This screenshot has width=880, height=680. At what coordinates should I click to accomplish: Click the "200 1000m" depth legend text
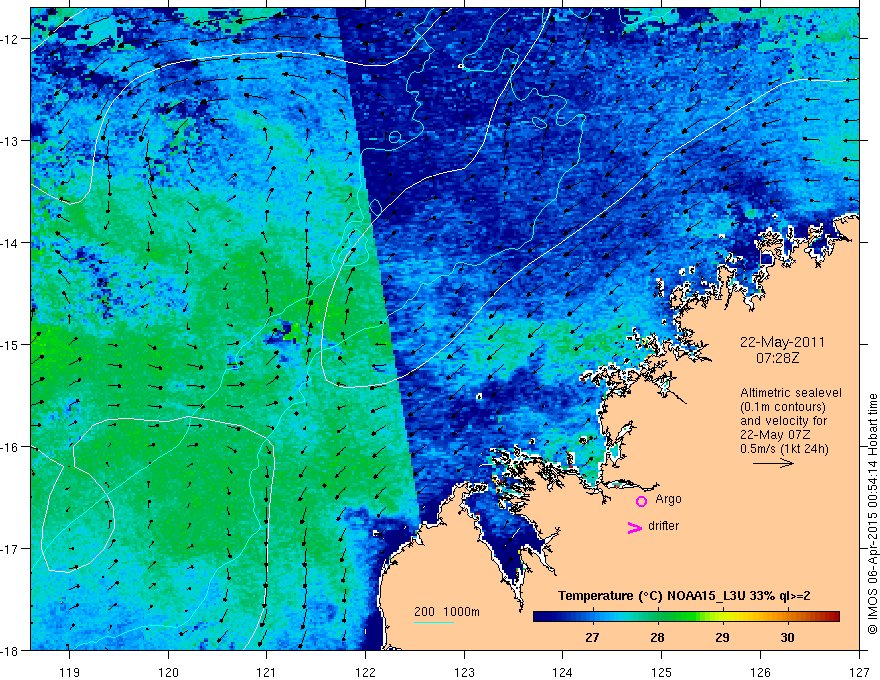click(x=447, y=612)
